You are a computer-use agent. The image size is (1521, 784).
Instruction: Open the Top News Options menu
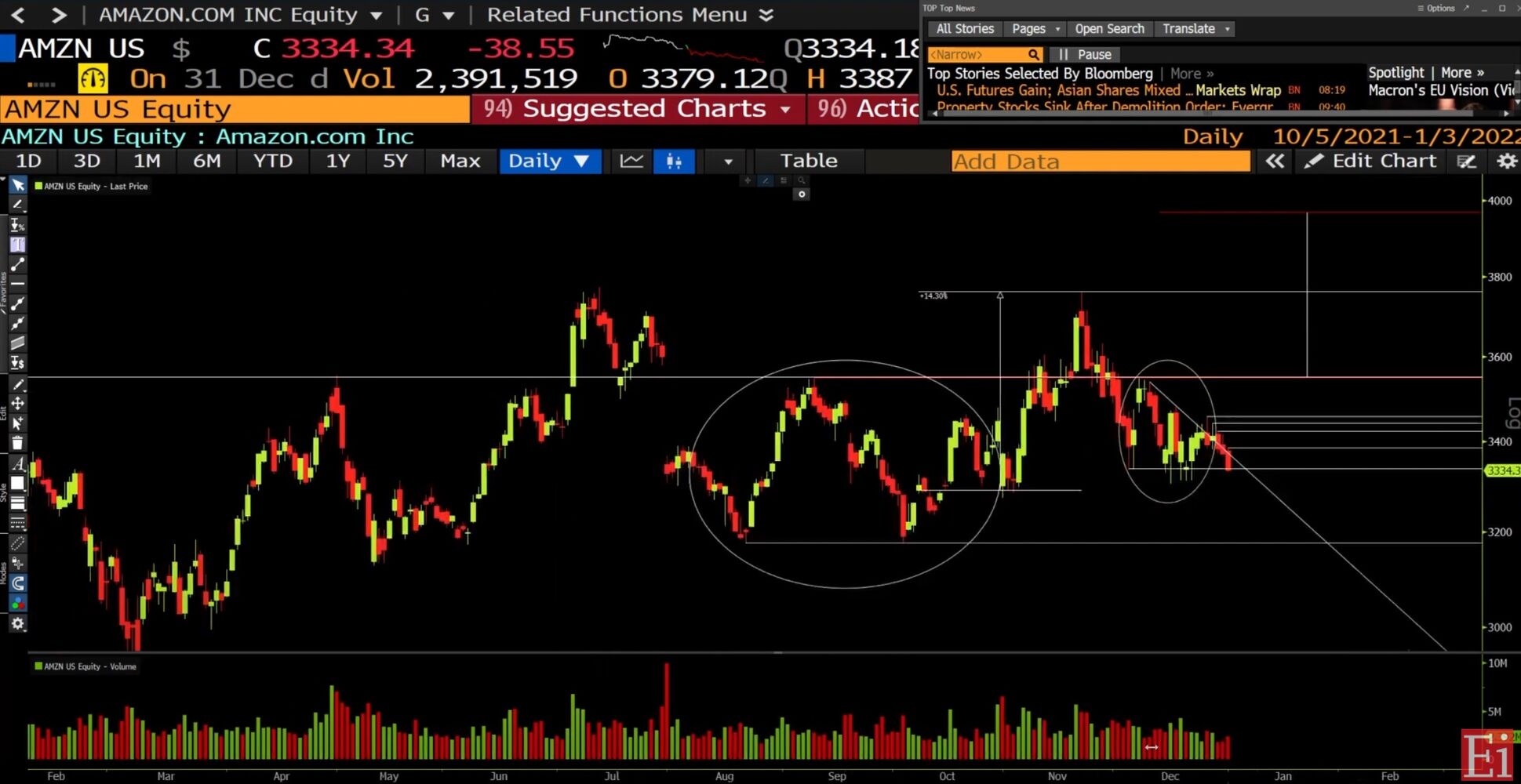[1435, 8]
